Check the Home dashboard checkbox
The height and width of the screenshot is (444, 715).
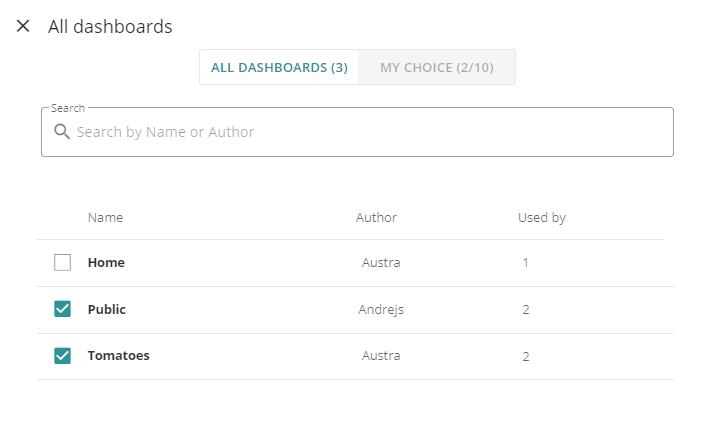62,263
